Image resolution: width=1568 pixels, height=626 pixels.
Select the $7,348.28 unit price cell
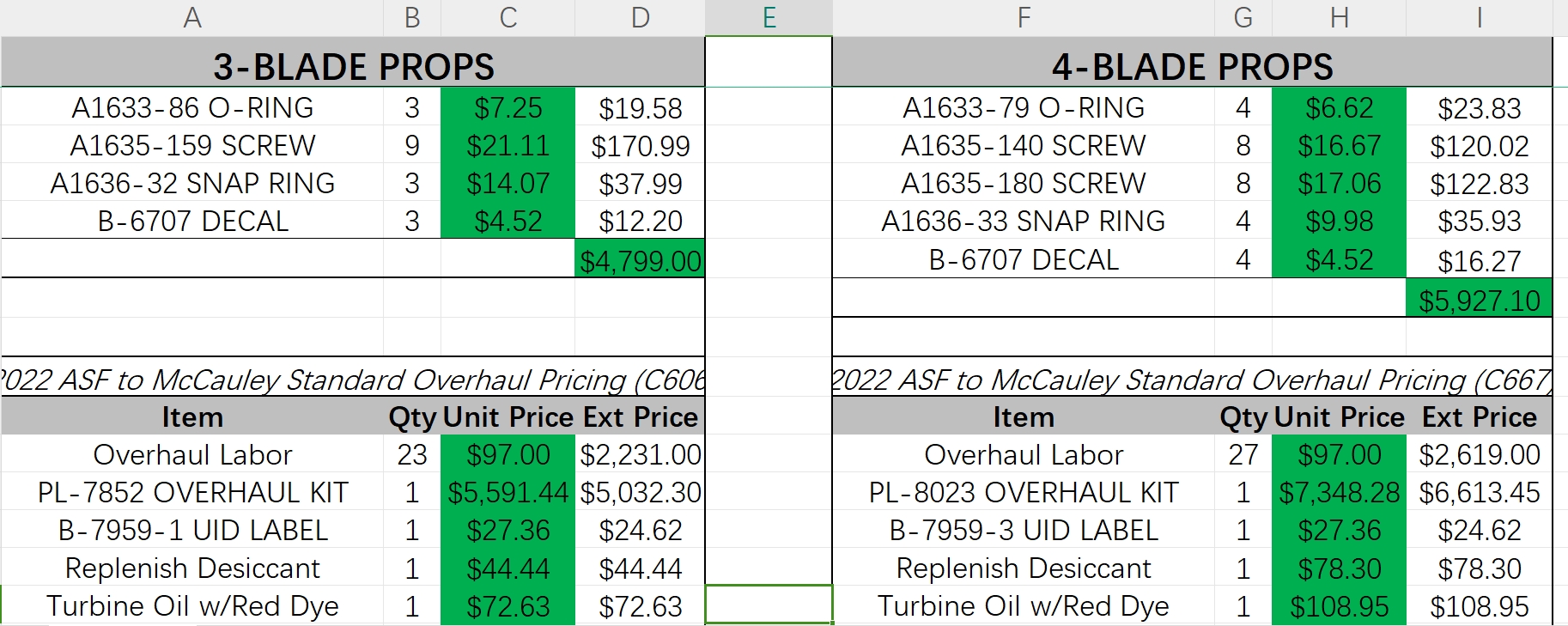coord(1339,492)
